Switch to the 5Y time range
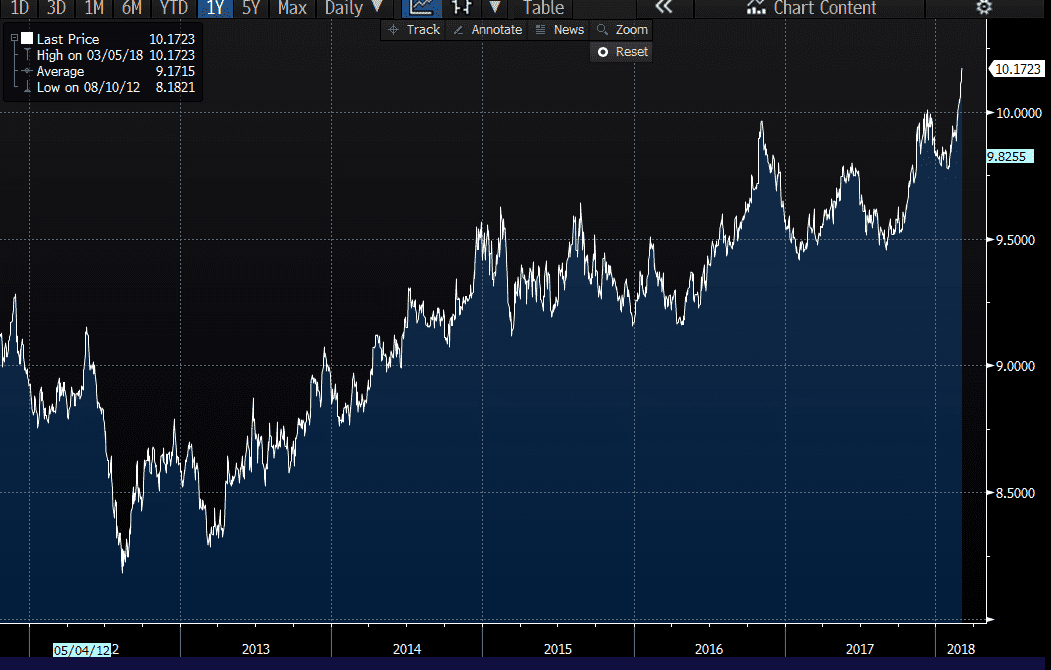This screenshot has height=670, width=1051. pos(251,8)
